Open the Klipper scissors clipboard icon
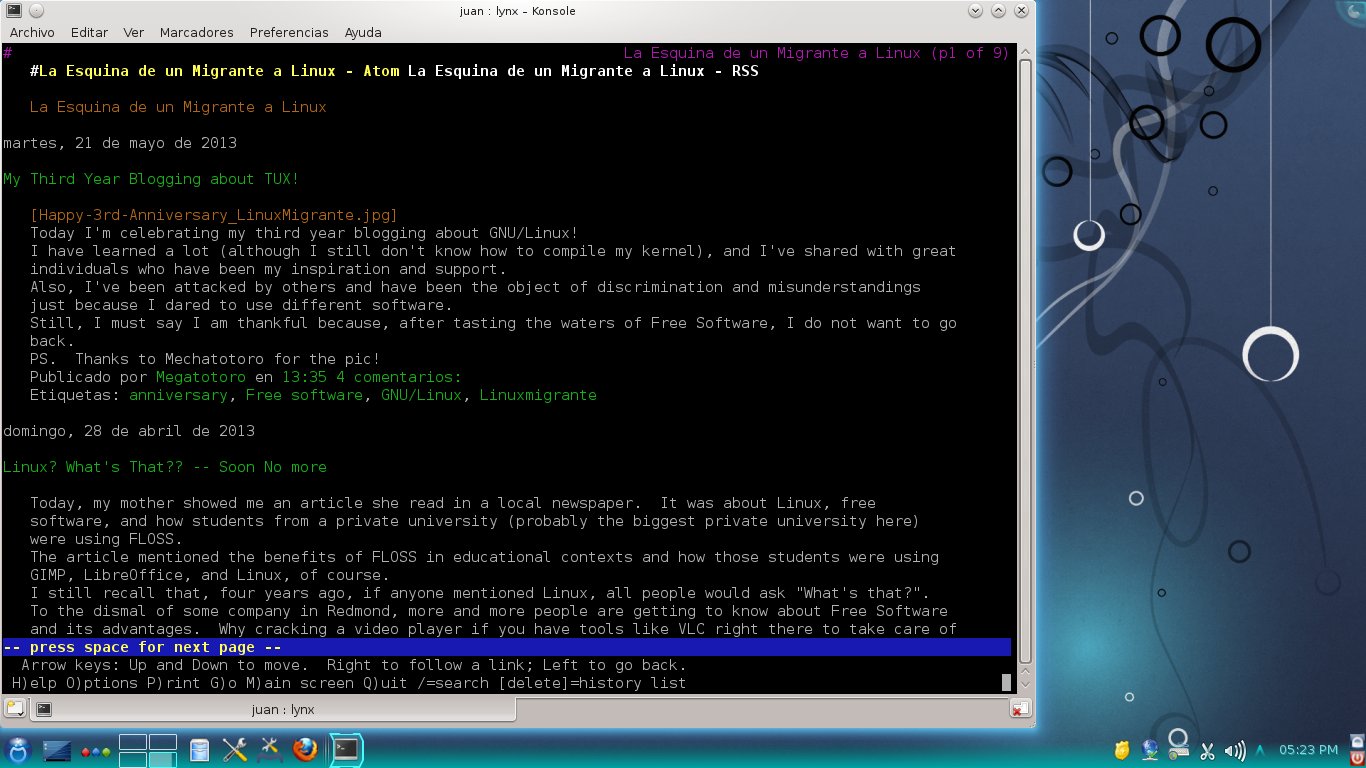The height and width of the screenshot is (768, 1366). (1207, 750)
